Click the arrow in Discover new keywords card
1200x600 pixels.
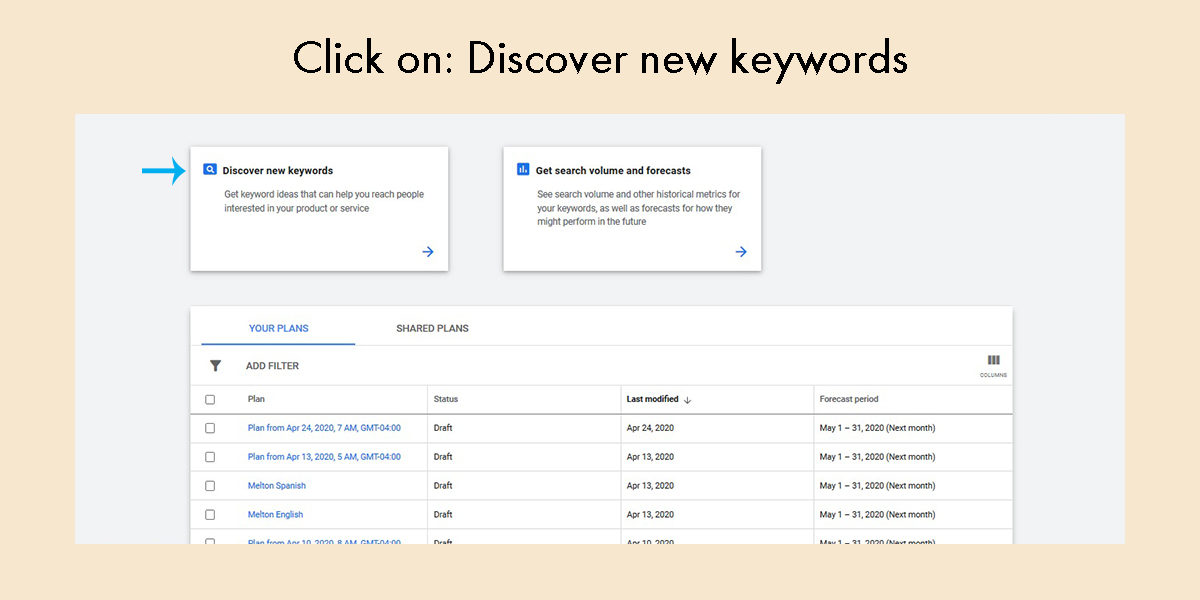pos(428,252)
